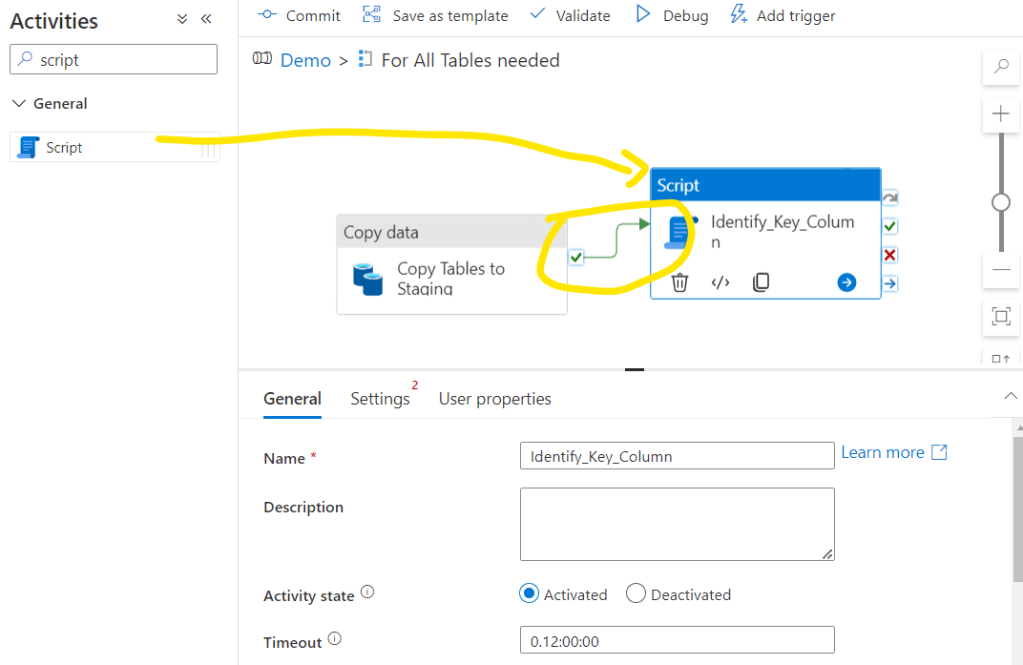
Task: Zoom out with the minus button
Action: click(x=1000, y=270)
